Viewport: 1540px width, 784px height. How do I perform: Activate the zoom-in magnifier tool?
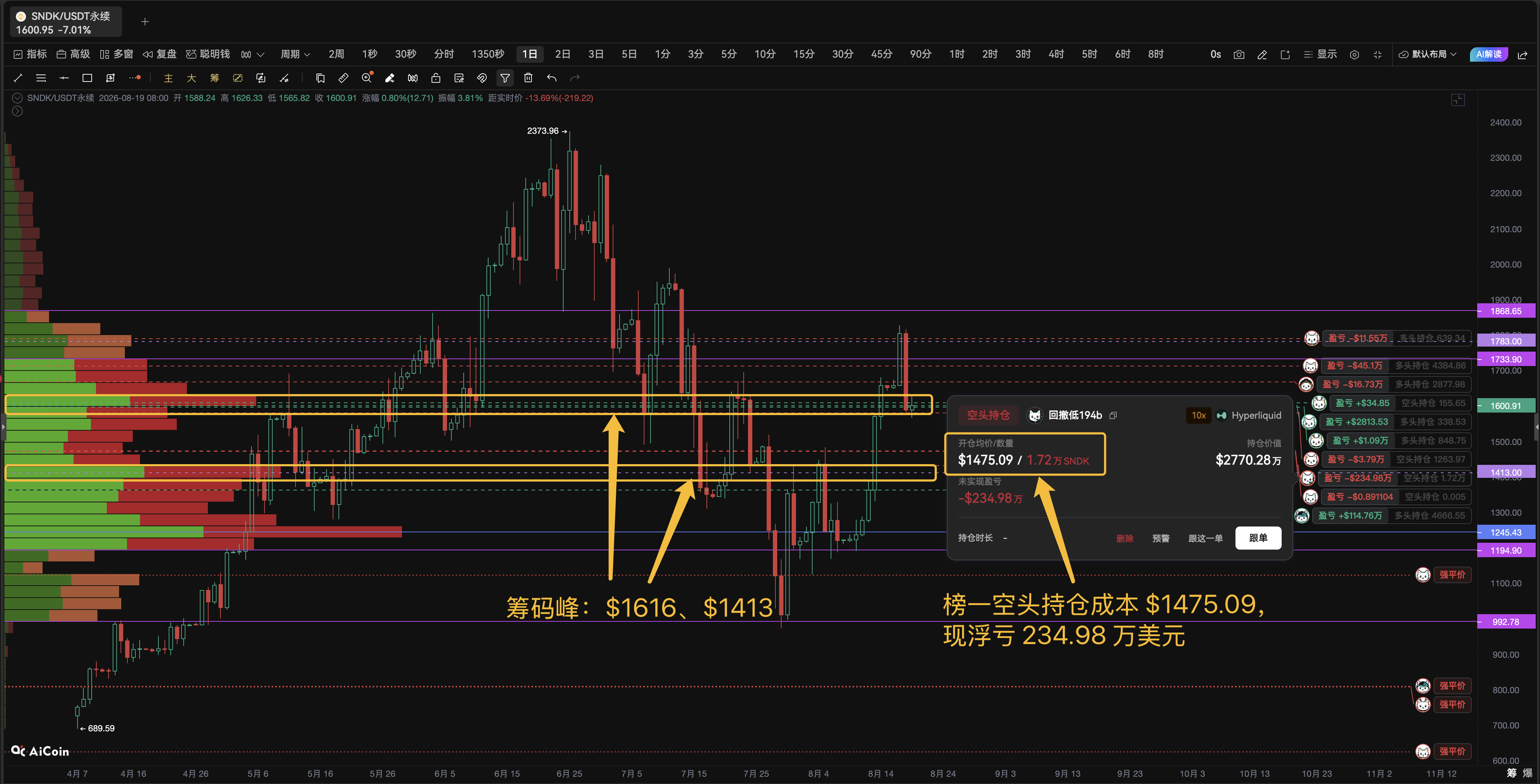point(367,78)
